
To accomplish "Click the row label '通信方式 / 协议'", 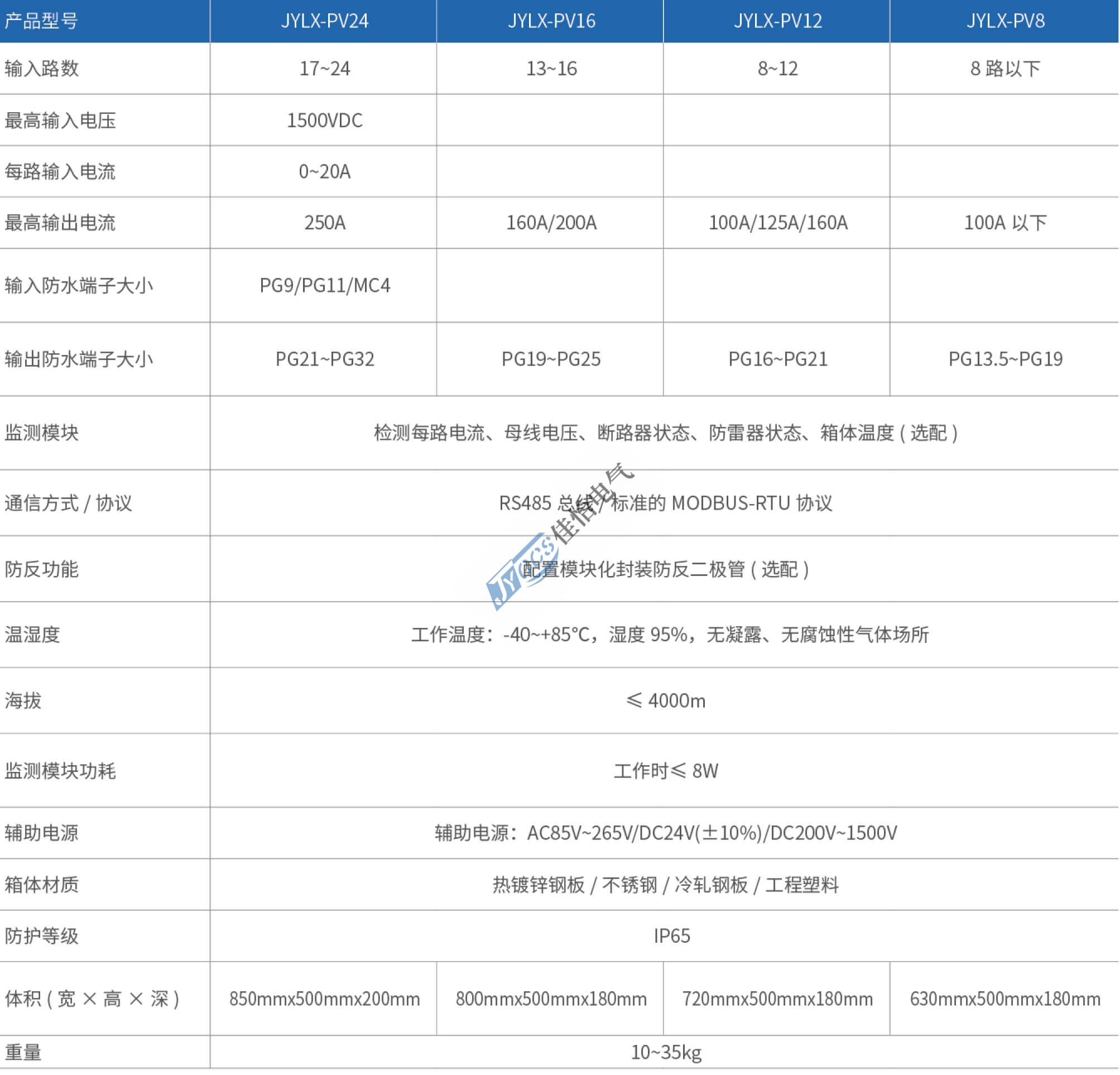I will click(x=68, y=503).
